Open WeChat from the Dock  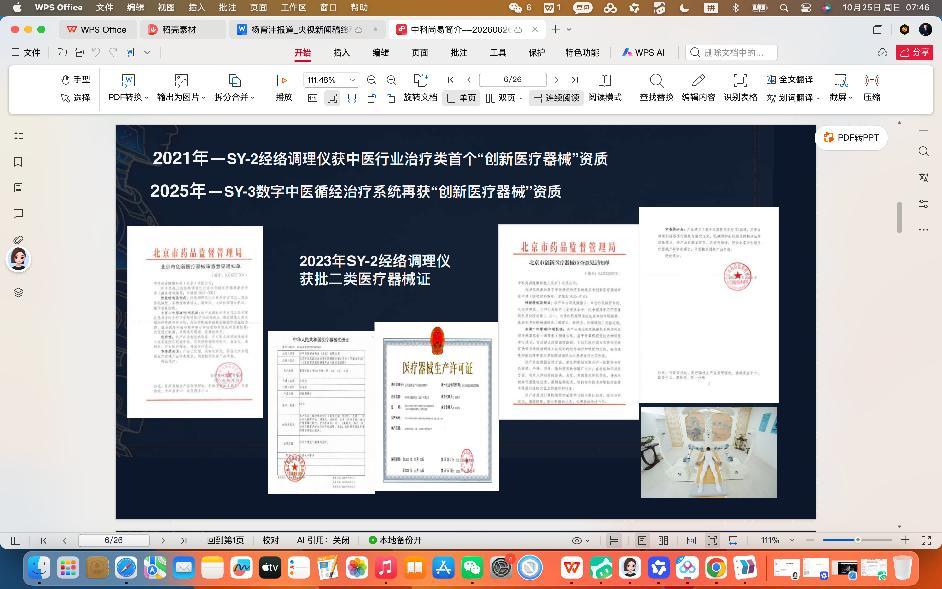pyautogui.click(x=472, y=567)
